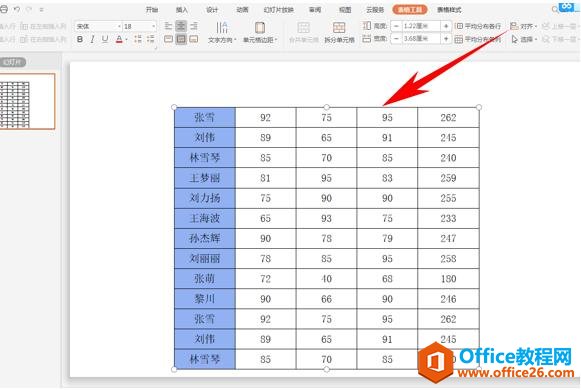Screen dimensions: 581x390
Task: Vertically center cell text
Action: (x=181, y=39)
